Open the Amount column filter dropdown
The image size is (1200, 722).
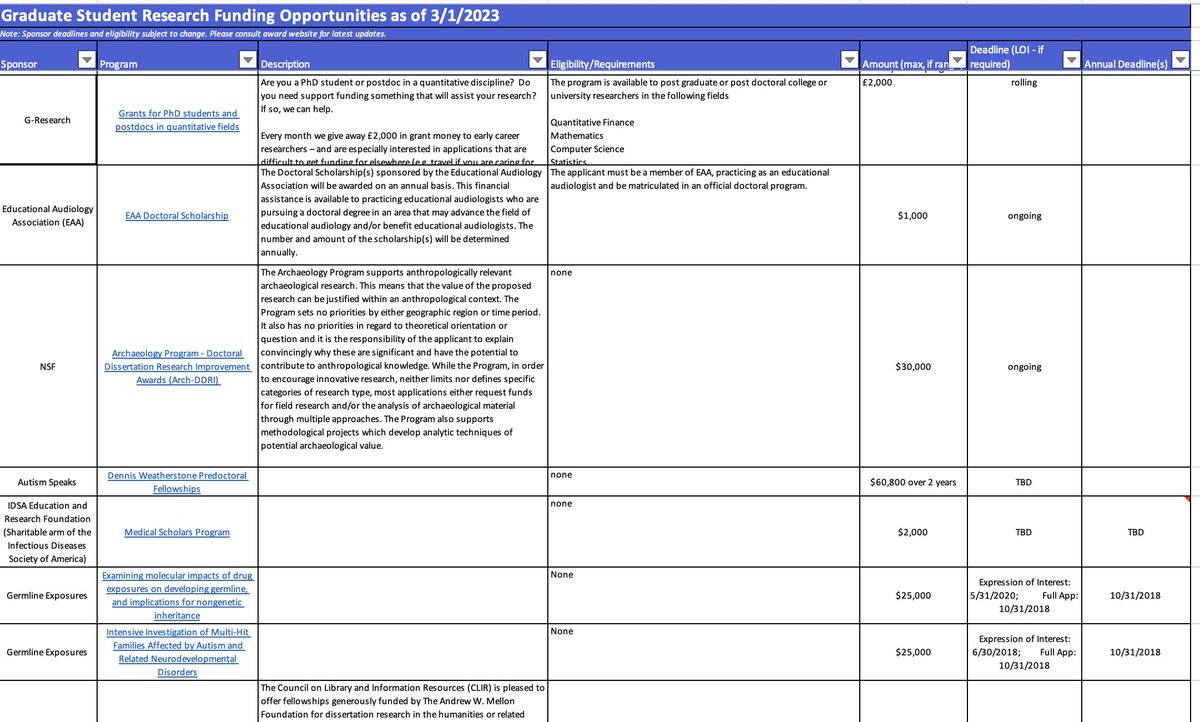[x=957, y=62]
